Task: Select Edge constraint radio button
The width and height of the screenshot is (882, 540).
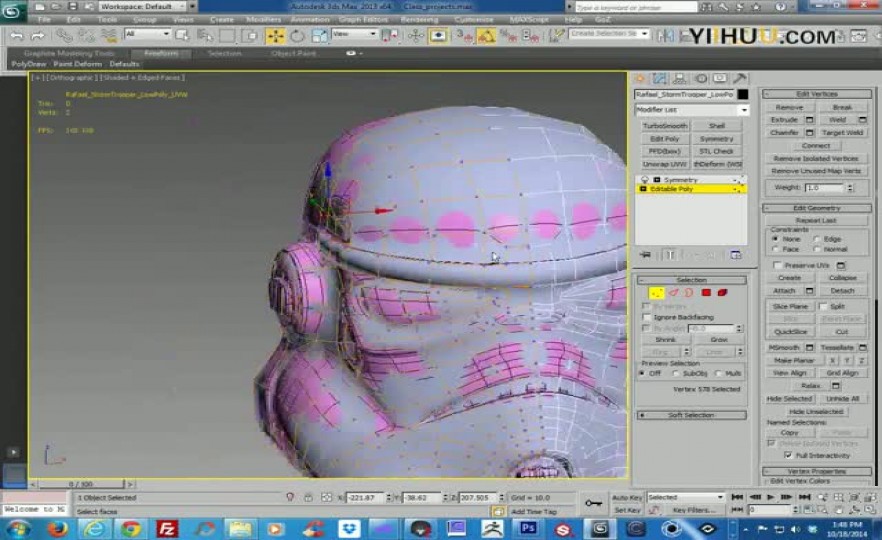Action: pos(817,239)
